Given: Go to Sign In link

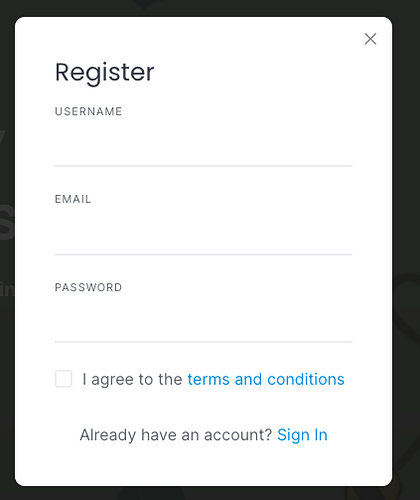Looking at the screenshot, I should coord(302,435).
